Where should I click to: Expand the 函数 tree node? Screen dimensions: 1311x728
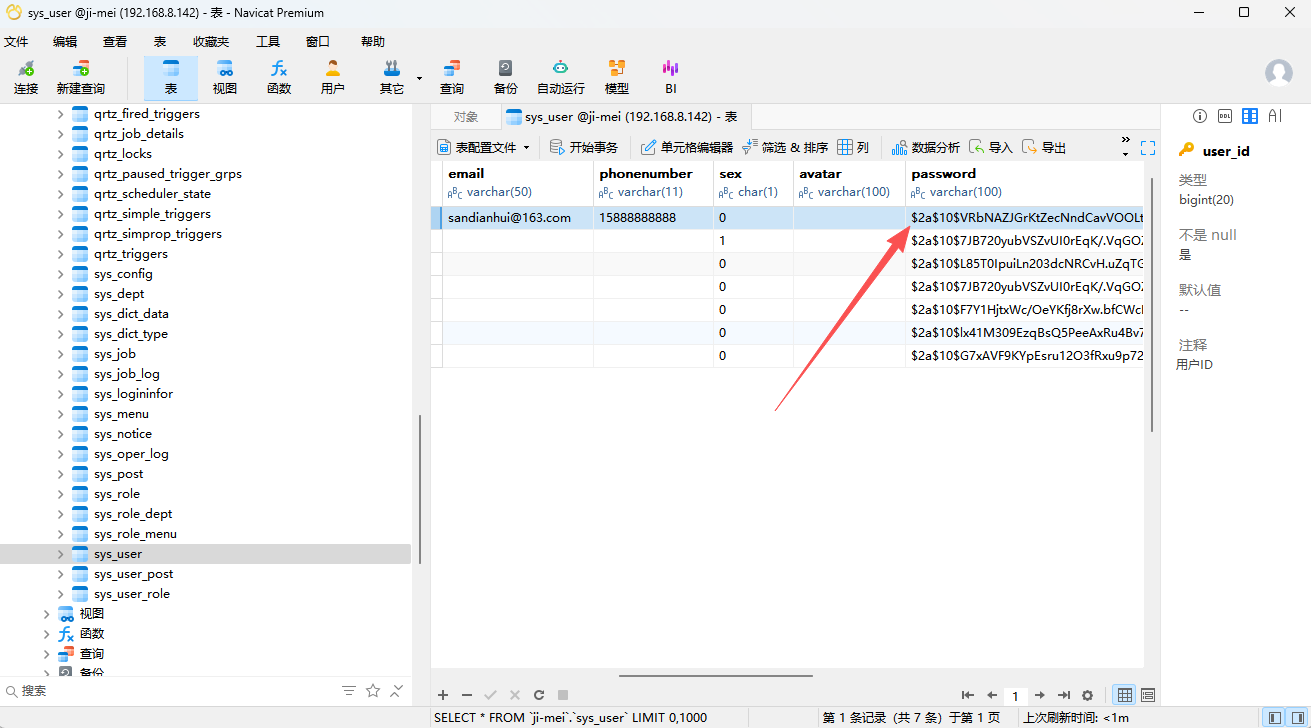[46, 634]
